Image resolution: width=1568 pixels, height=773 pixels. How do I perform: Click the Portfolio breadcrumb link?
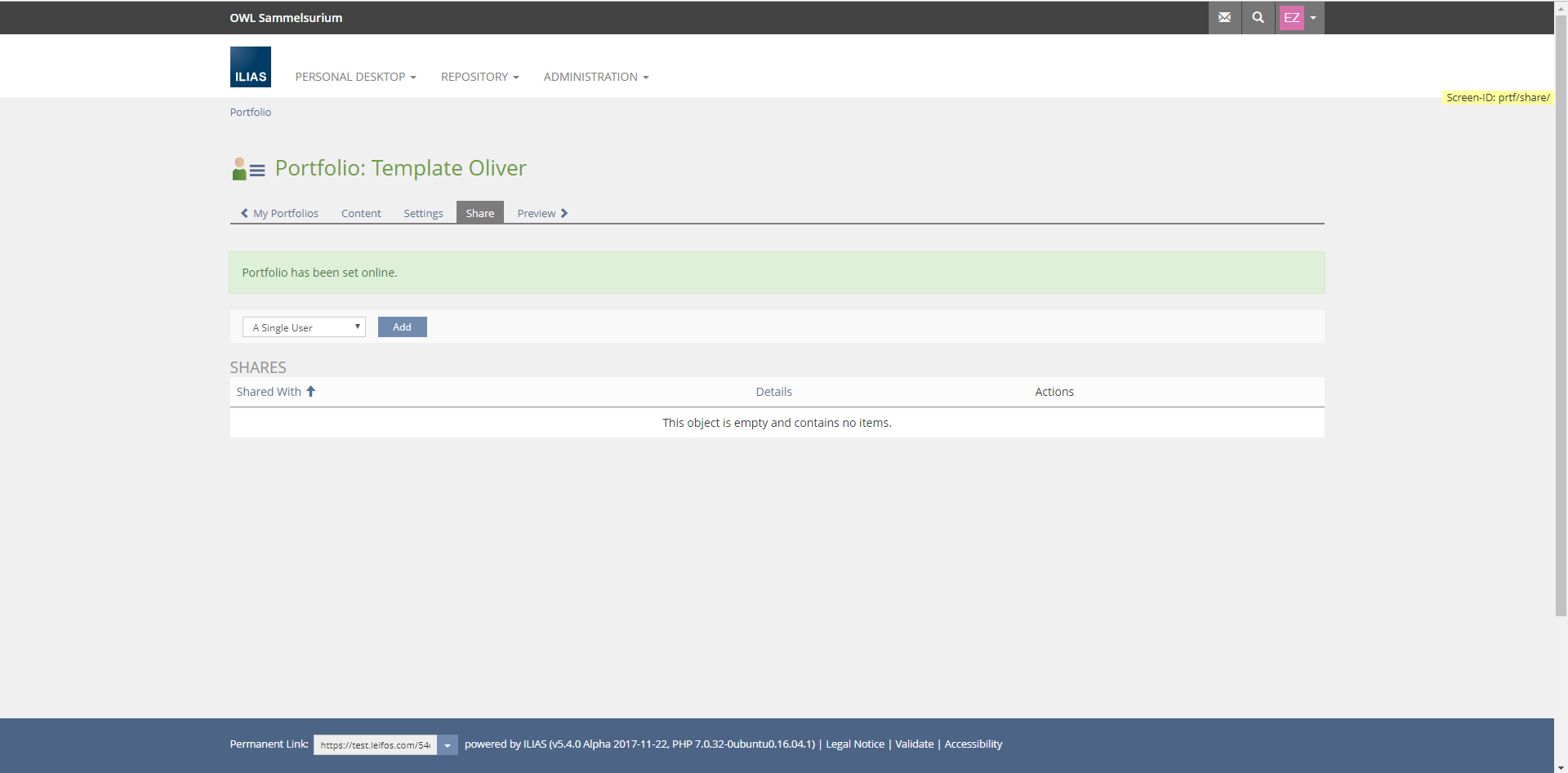(x=250, y=113)
